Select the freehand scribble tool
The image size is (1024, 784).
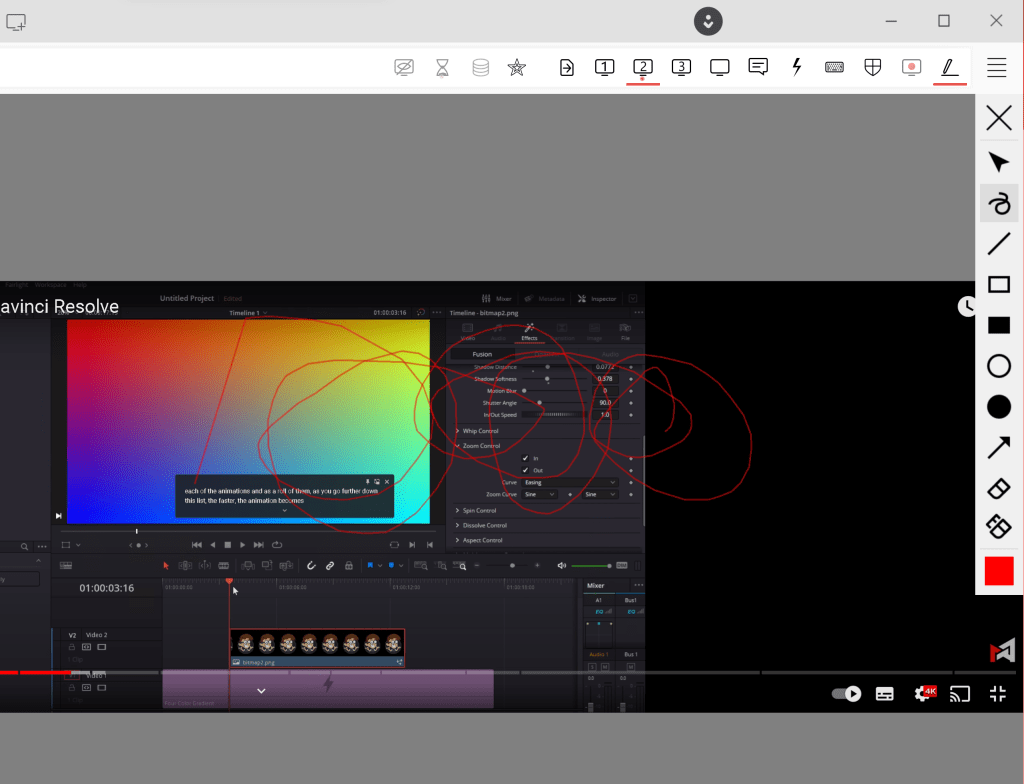tap(999, 203)
